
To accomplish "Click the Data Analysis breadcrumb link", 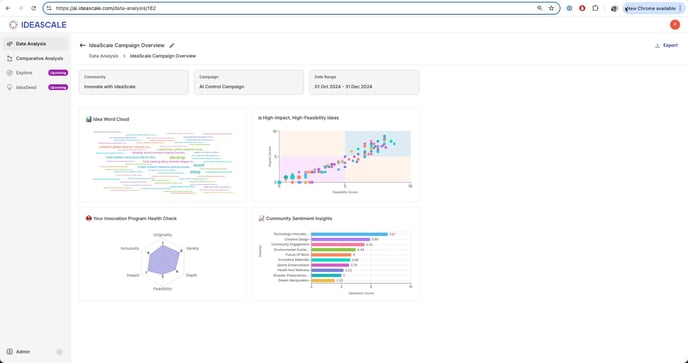I will tap(104, 56).
